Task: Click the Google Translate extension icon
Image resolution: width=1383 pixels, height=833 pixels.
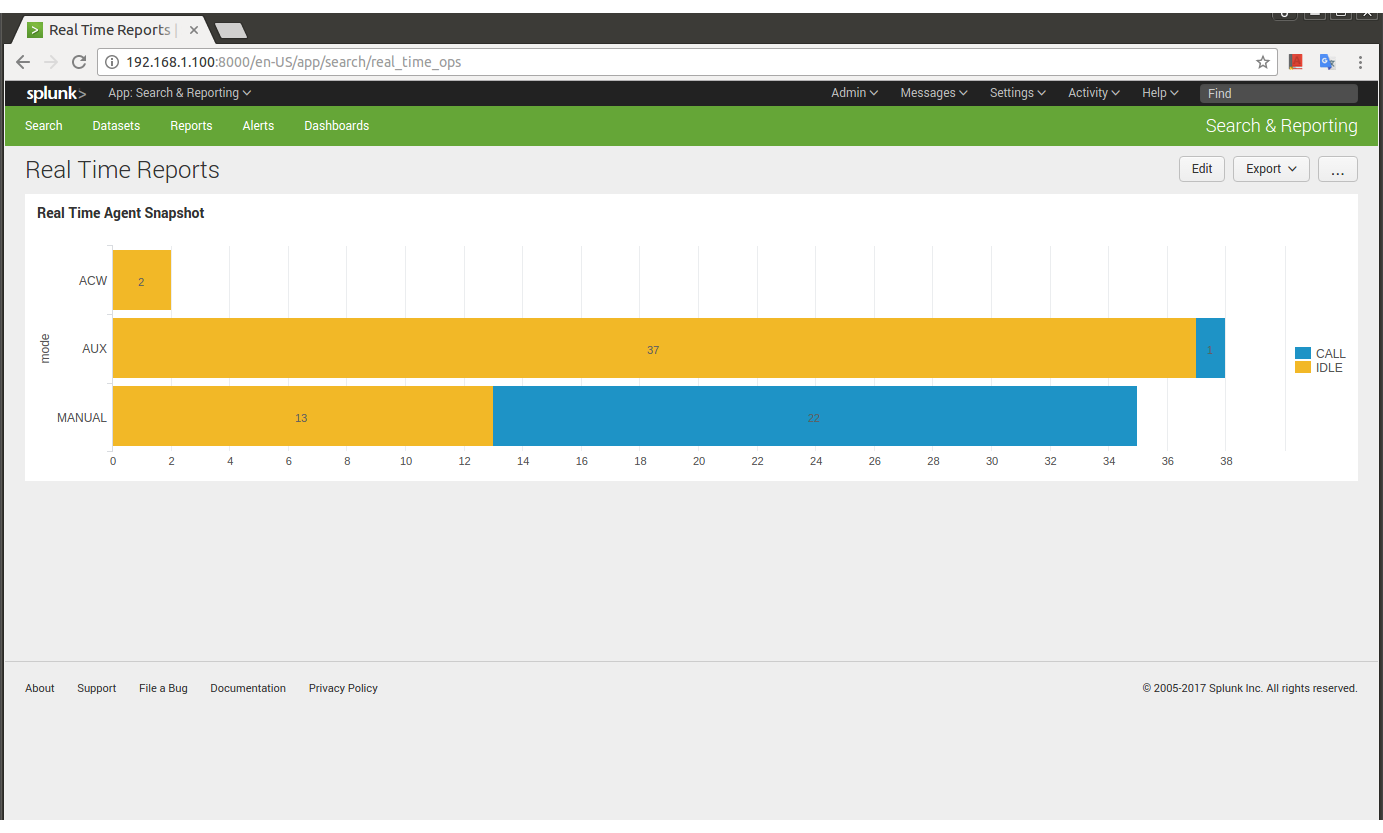Action: click(1327, 62)
